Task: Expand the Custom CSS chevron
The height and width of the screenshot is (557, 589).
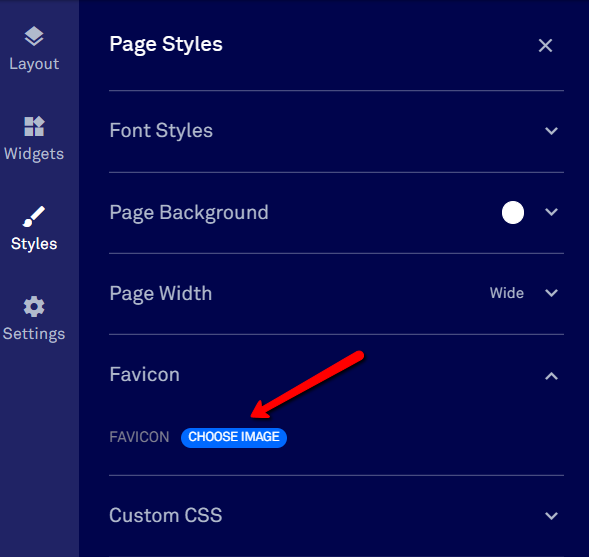Action: tap(551, 515)
